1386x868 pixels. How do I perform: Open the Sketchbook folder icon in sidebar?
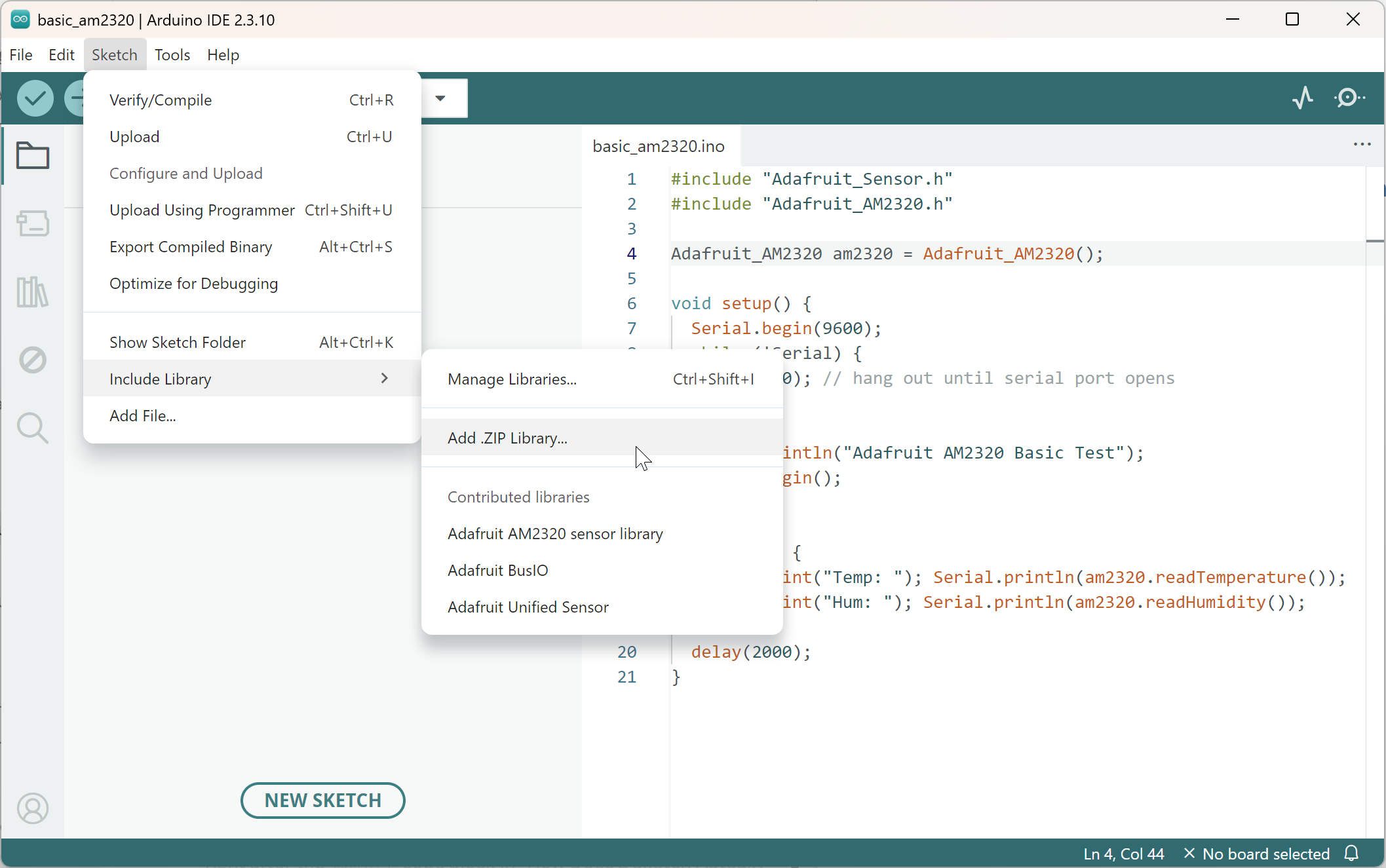(32, 156)
